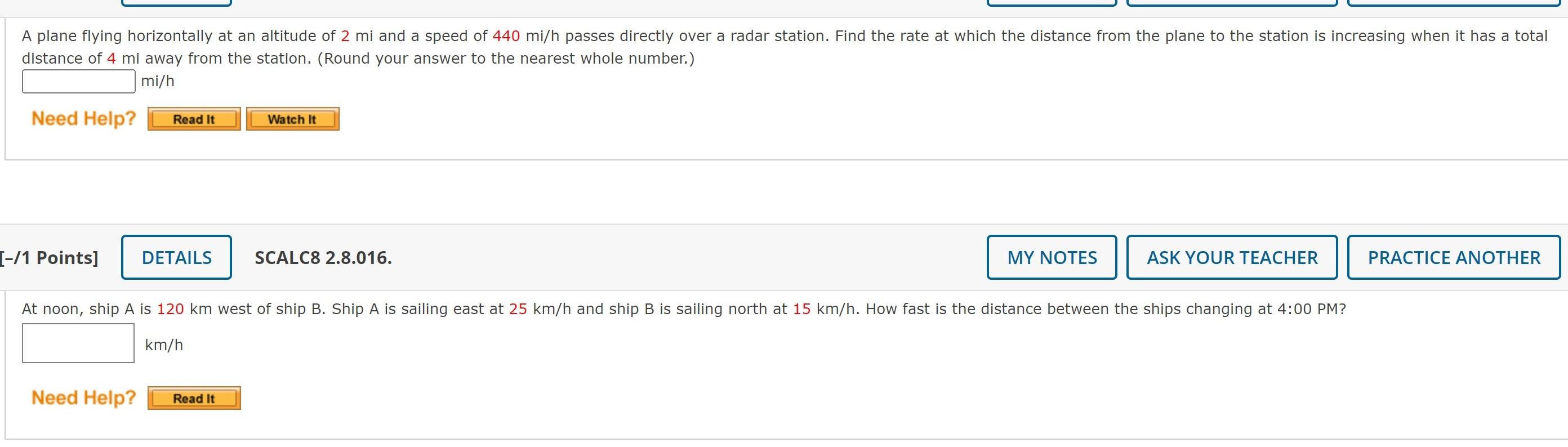Open the DETAILS panel for SCALC8 2.8.016

[x=176, y=257]
